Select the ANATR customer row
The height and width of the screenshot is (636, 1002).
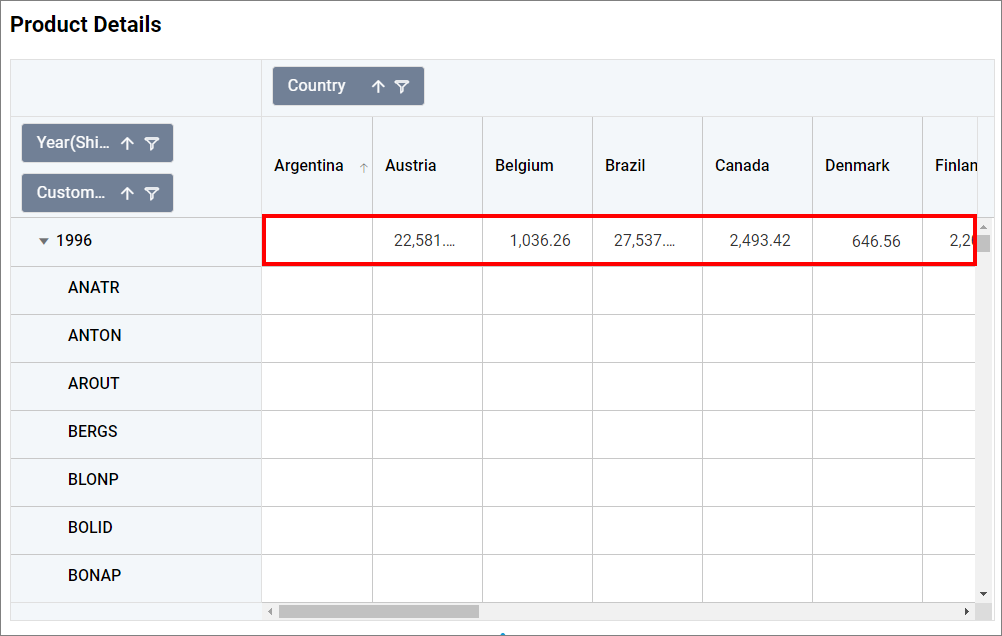[x=94, y=288]
